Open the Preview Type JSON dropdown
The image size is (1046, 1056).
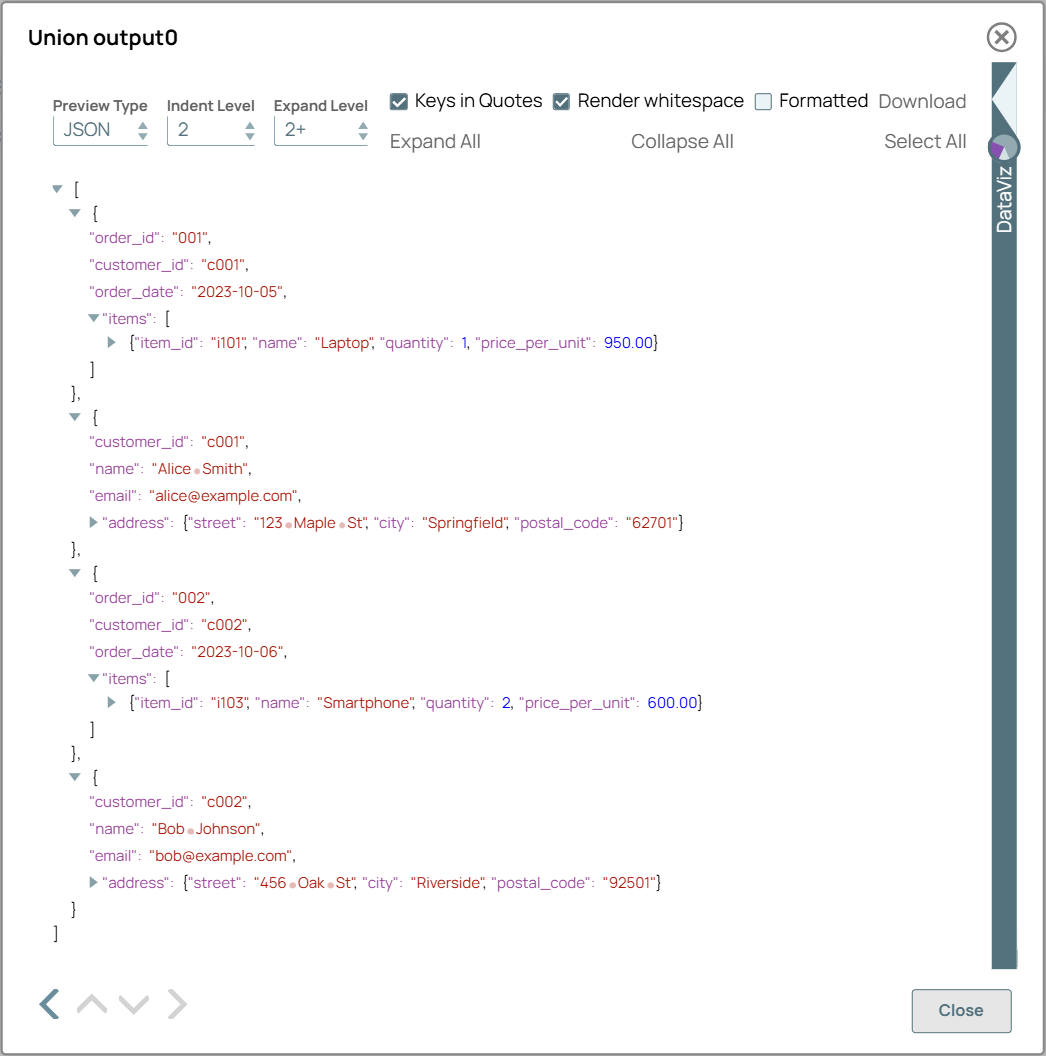click(100, 130)
